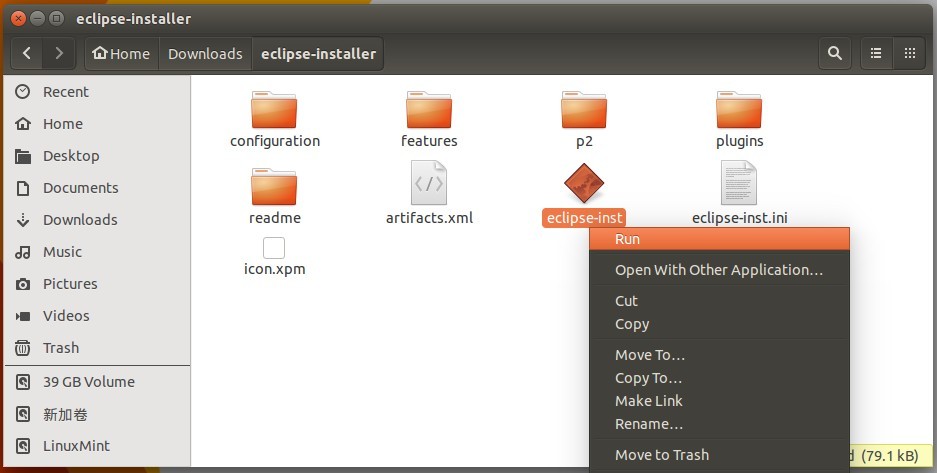Go forward with the right arrow button

(59, 54)
